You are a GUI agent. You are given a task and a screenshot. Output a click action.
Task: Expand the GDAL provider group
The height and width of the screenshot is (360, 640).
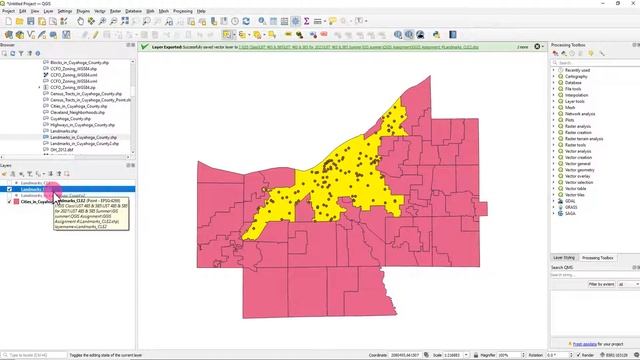pos(554,201)
